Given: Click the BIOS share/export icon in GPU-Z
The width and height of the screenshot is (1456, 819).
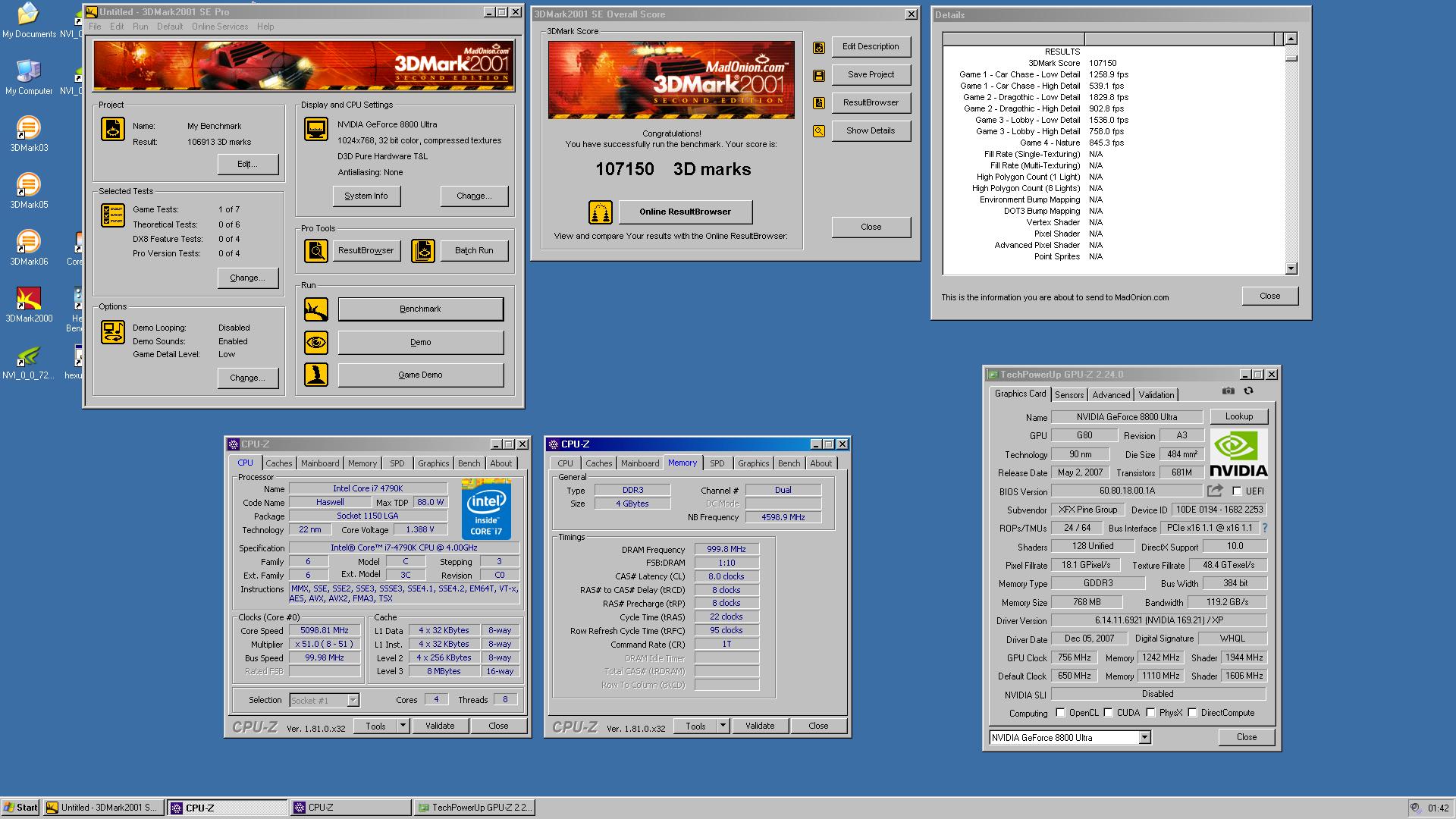Looking at the screenshot, I should point(1216,491).
